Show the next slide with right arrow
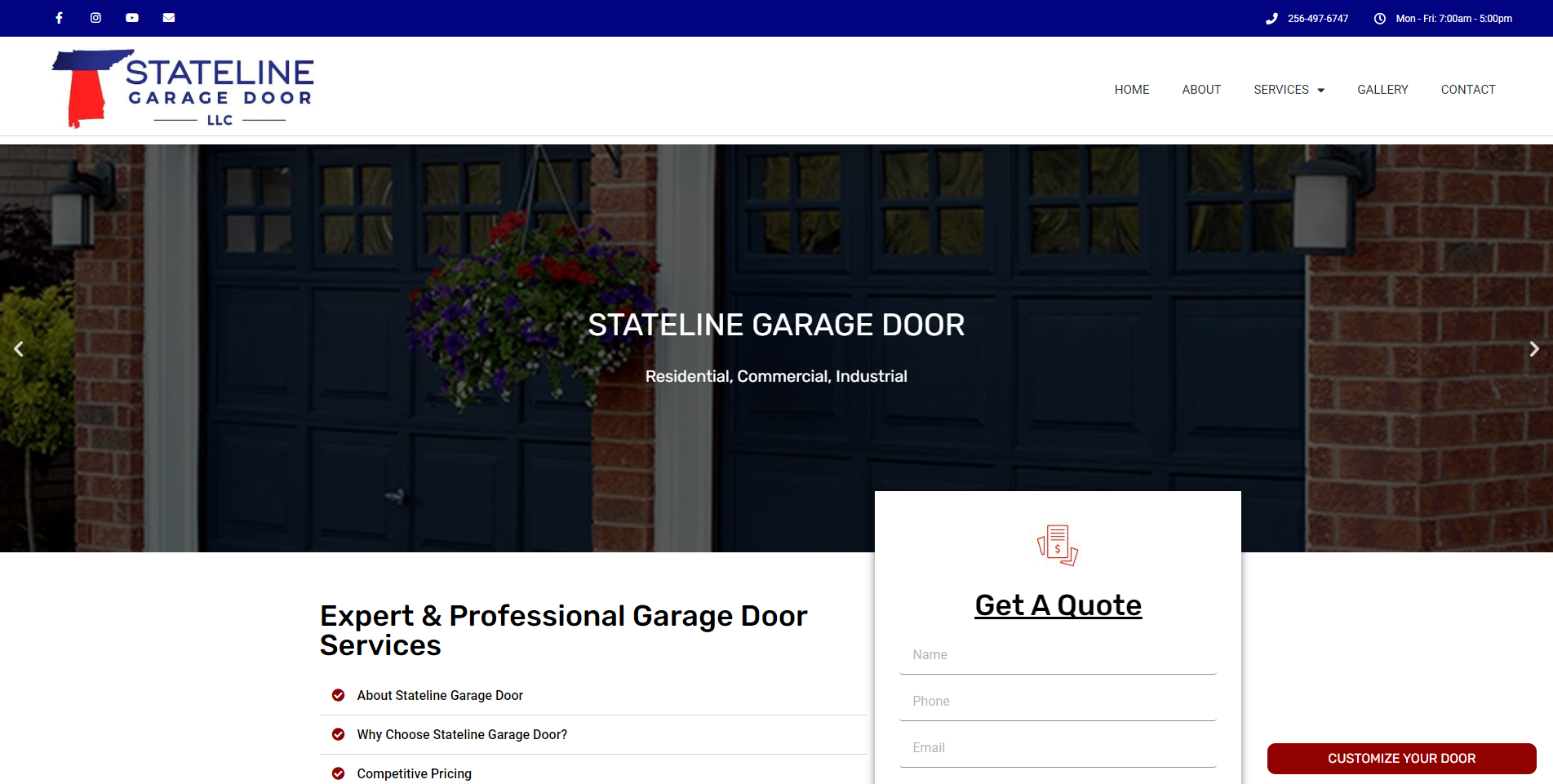Image resolution: width=1553 pixels, height=784 pixels. click(1534, 349)
